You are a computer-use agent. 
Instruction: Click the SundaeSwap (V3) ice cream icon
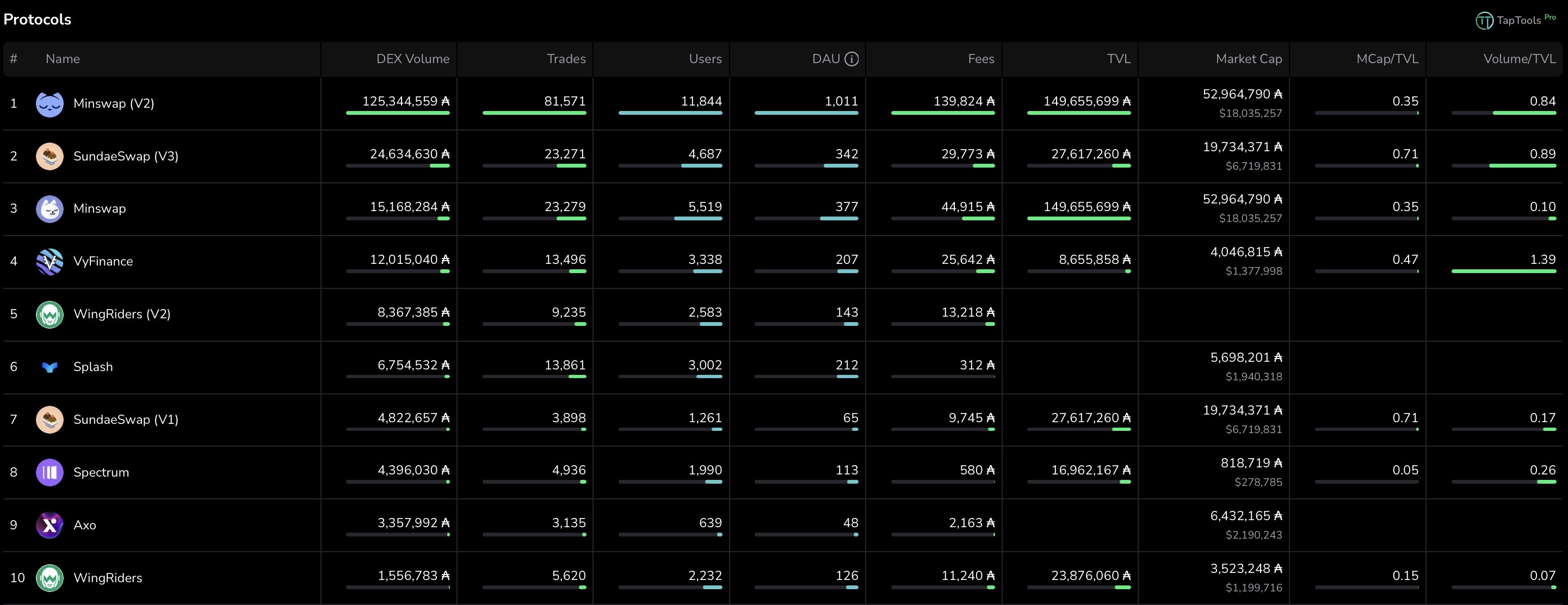50,157
